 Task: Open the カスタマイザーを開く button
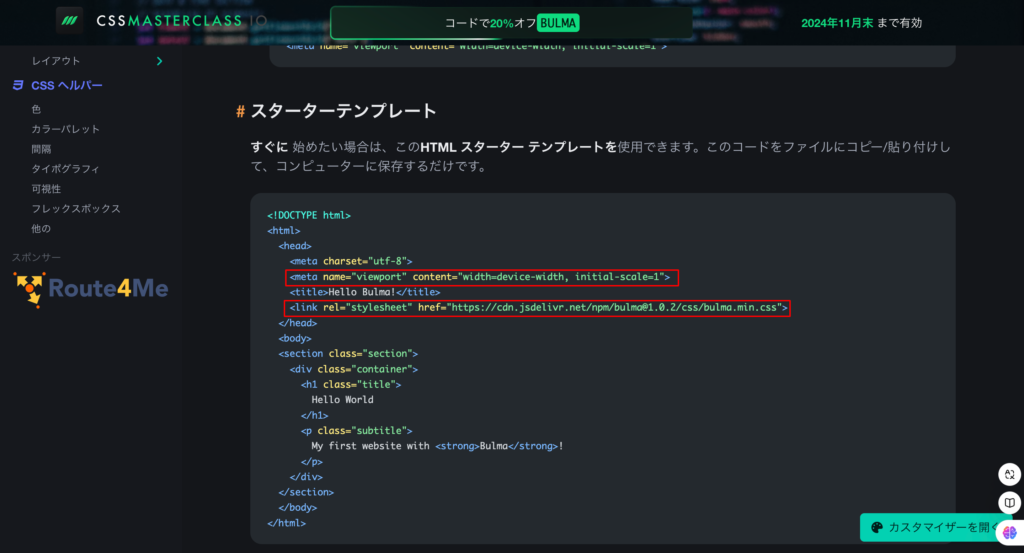click(x=935, y=528)
